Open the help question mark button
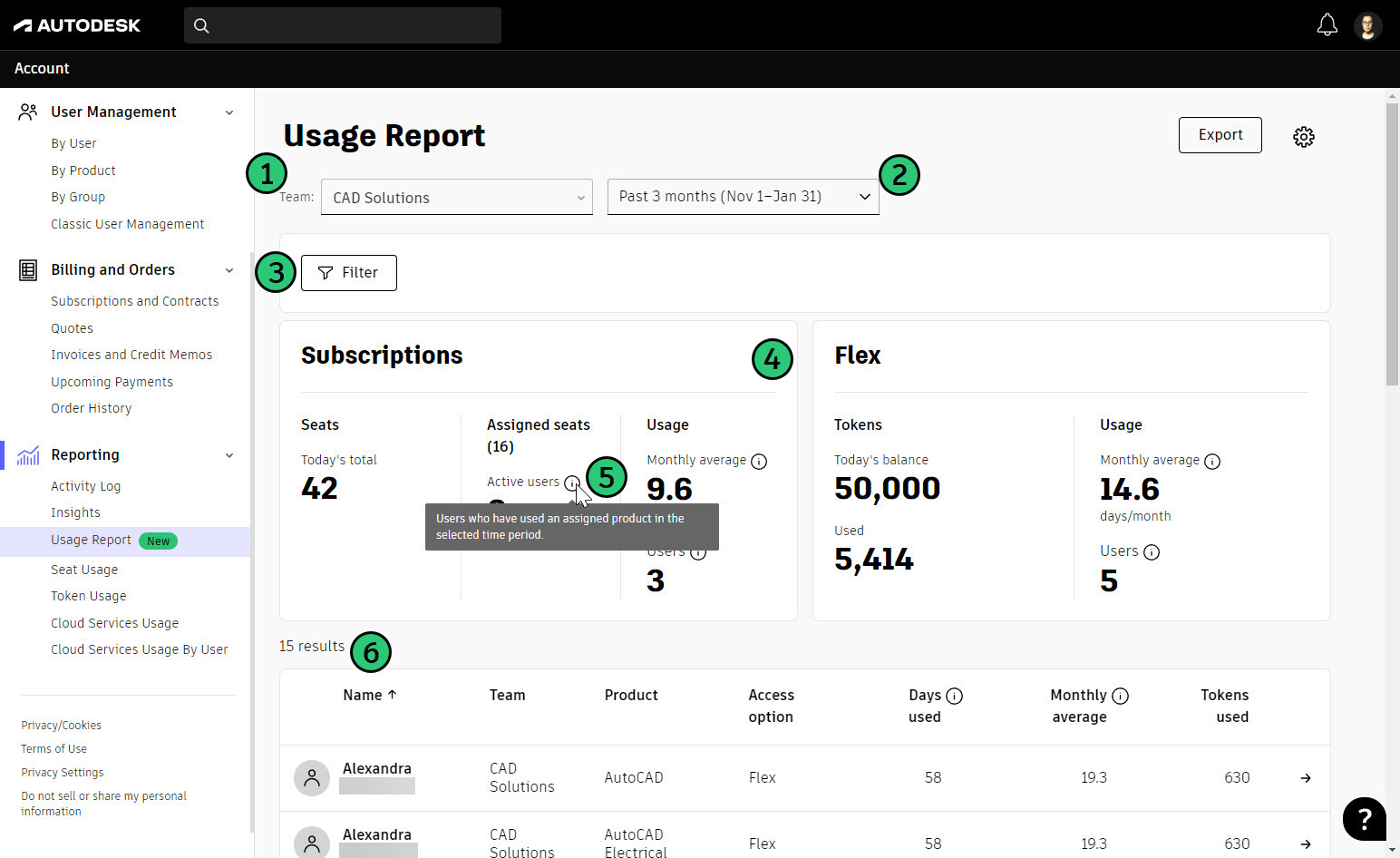The height and width of the screenshot is (858, 1400). pyautogui.click(x=1364, y=819)
